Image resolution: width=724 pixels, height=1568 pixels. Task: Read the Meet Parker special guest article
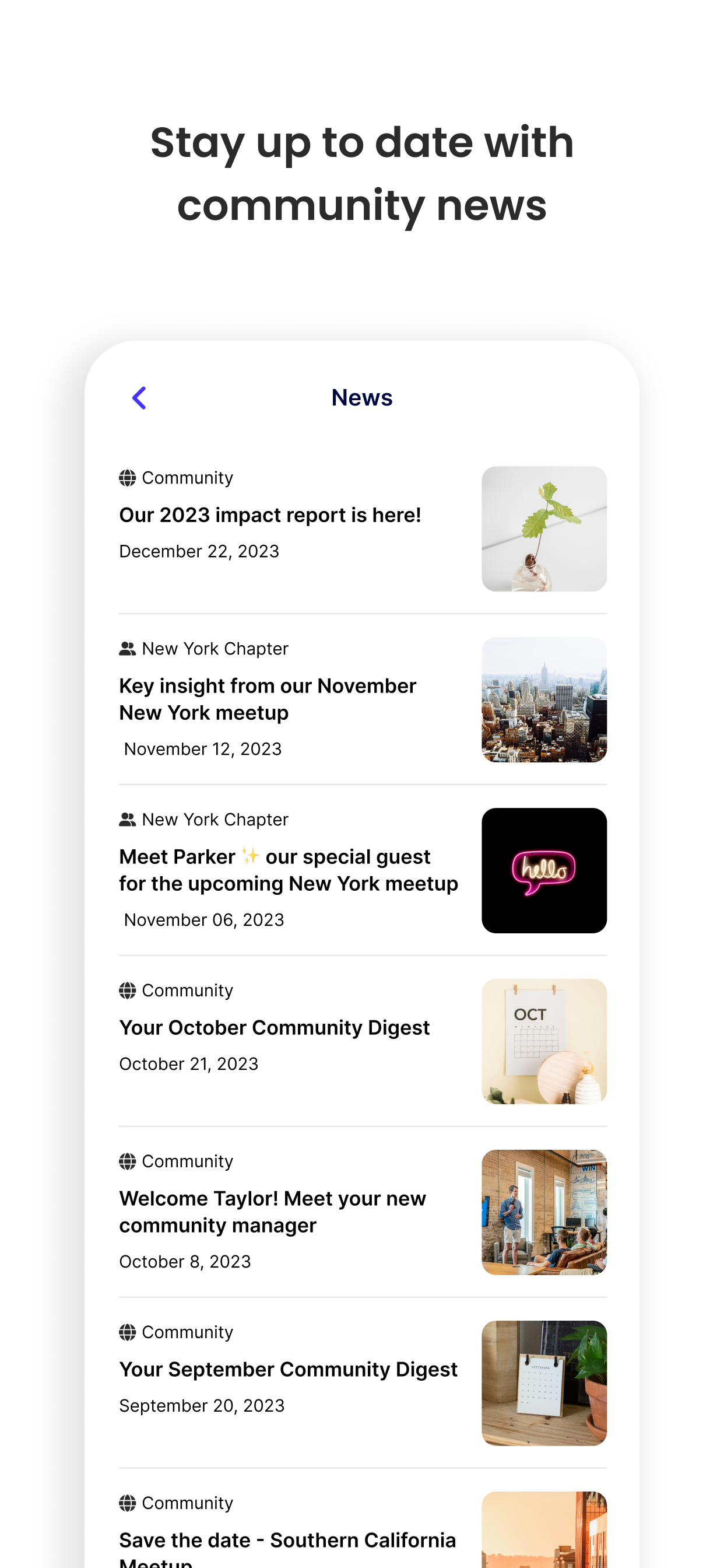289,870
